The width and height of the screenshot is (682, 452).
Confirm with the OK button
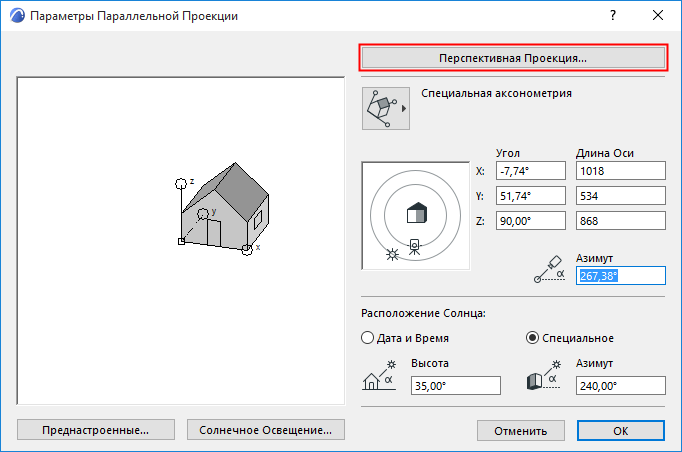[621, 431]
